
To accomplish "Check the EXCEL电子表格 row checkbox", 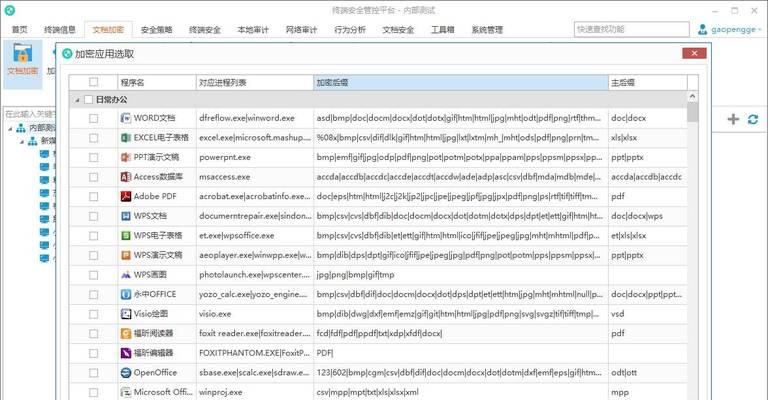I will (x=94, y=138).
